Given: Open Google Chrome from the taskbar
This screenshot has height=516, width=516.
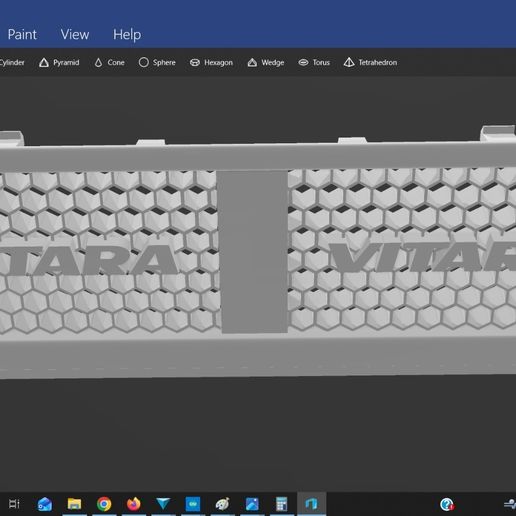Looking at the screenshot, I should coord(104,504).
